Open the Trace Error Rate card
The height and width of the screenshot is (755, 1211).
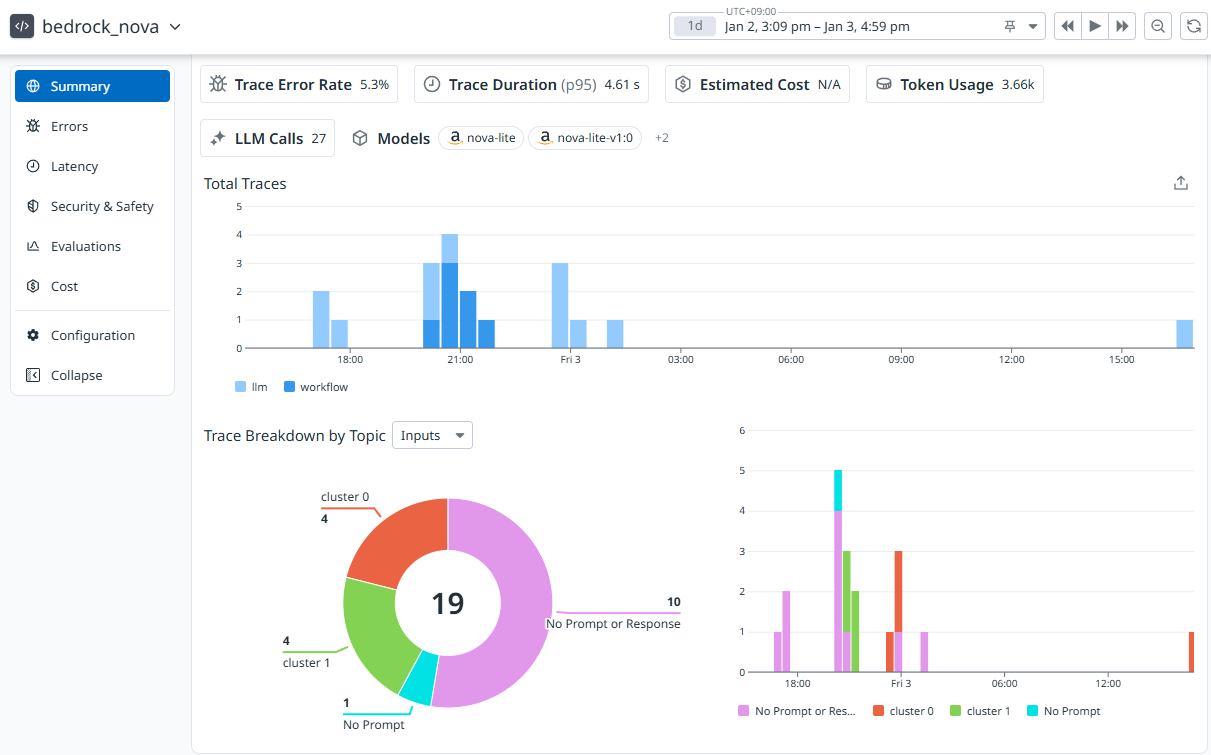click(299, 84)
